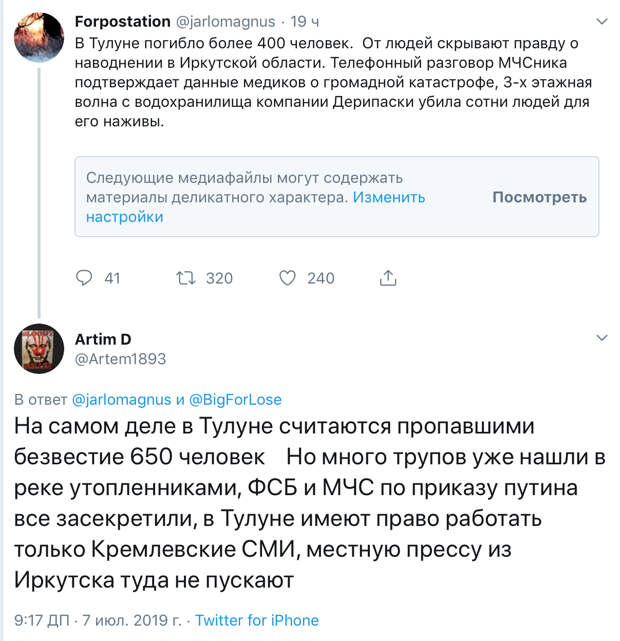Click the Twitter for iPhone source link
This screenshot has height=641, width=620.
coord(257,620)
